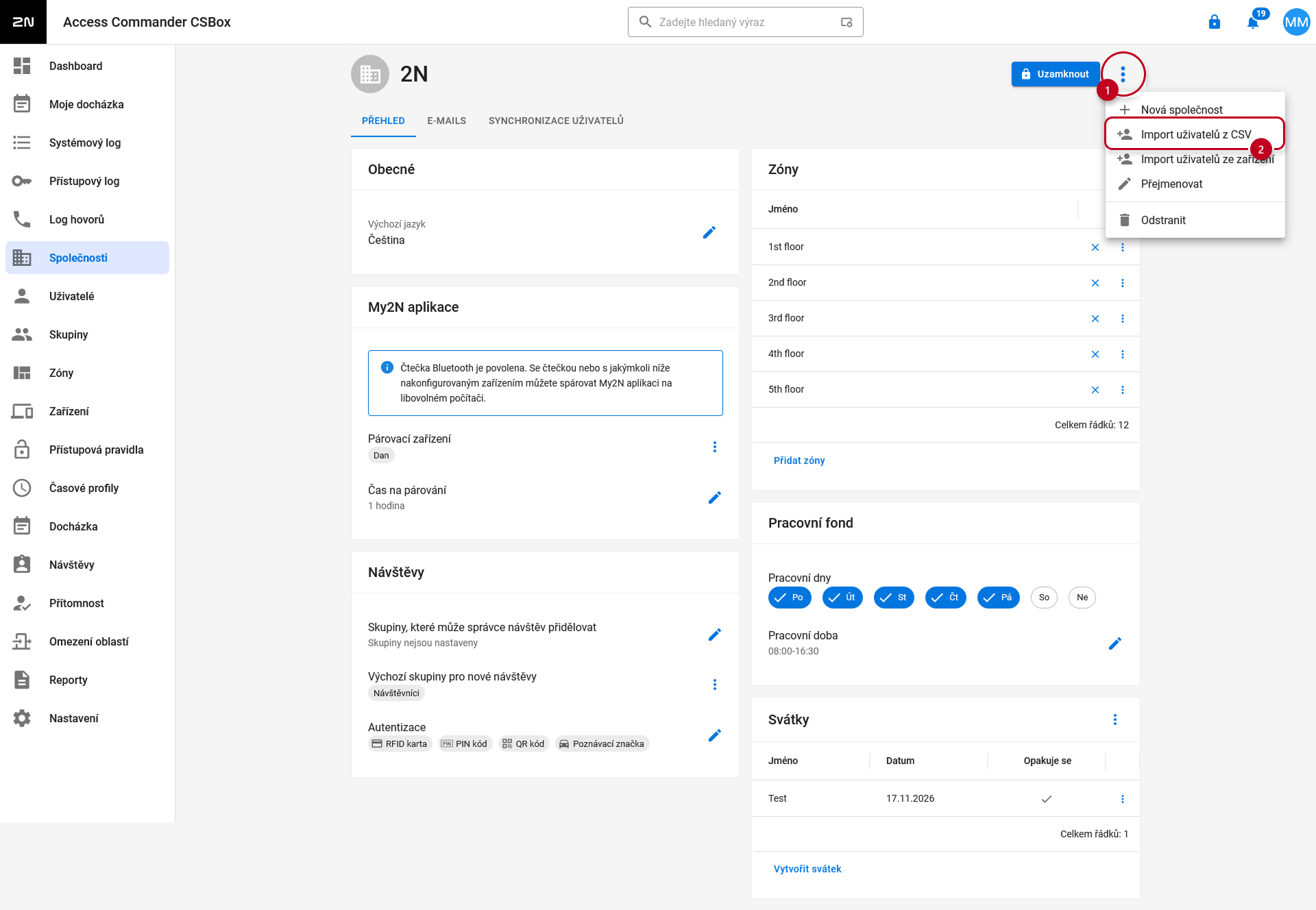Open options for 5th floor zone

(1123, 390)
